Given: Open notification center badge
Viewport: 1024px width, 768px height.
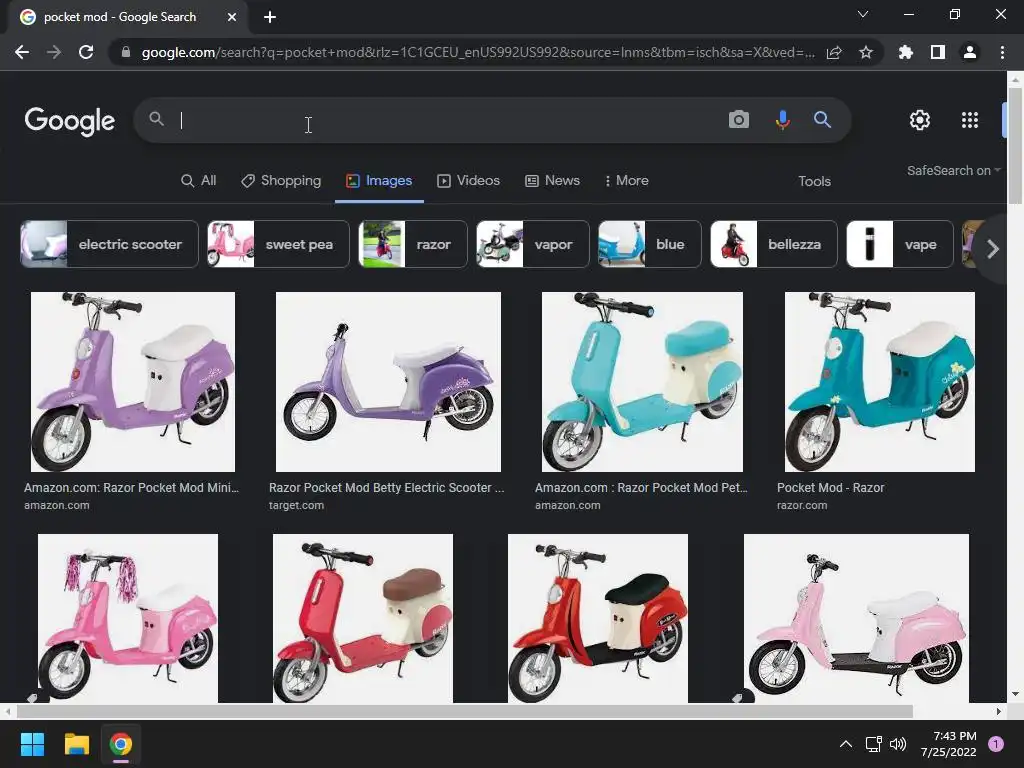Looking at the screenshot, I should pyautogui.click(x=995, y=744).
